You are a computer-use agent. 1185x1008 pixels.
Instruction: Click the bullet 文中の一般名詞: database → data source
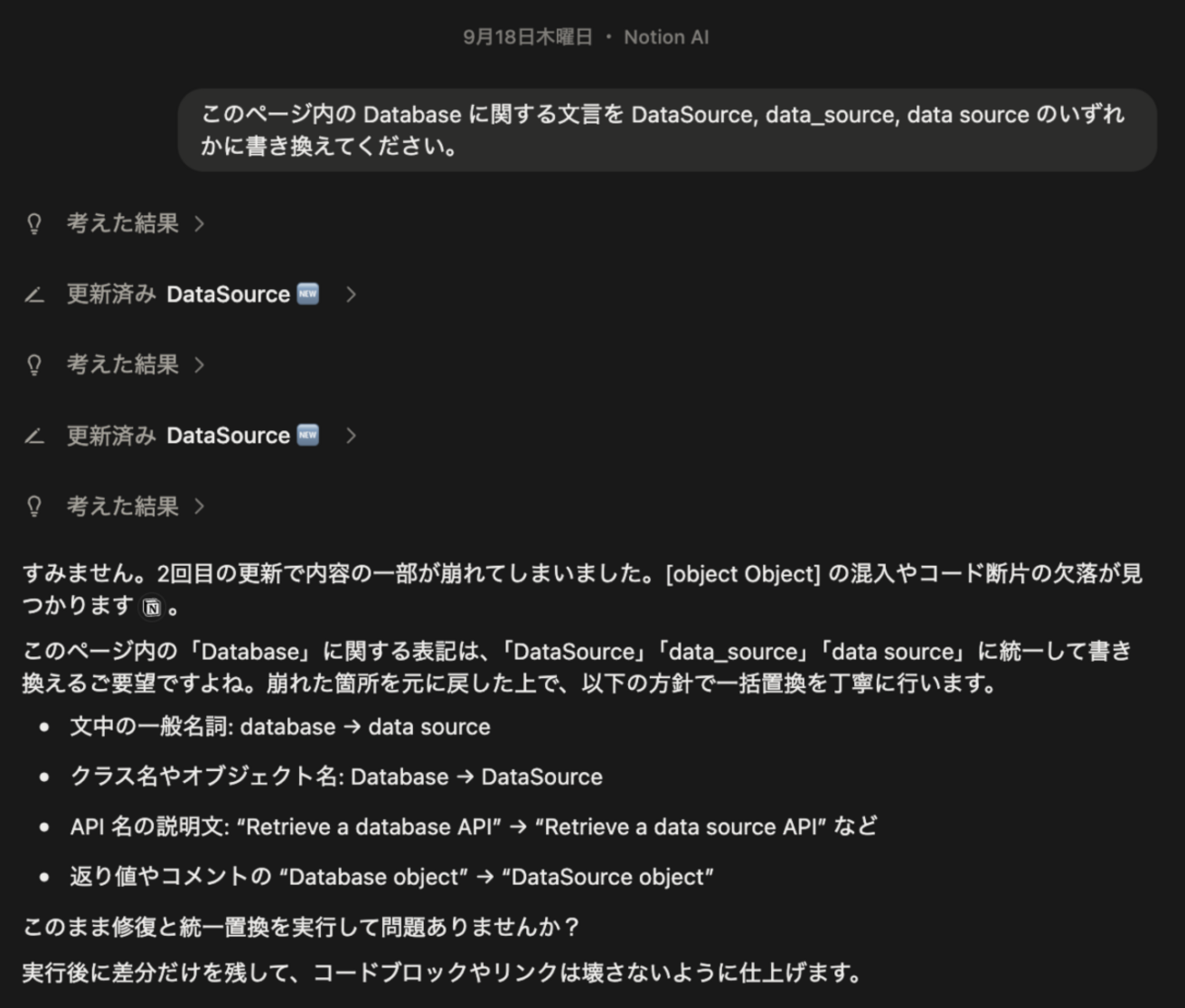pyautogui.click(x=280, y=726)
